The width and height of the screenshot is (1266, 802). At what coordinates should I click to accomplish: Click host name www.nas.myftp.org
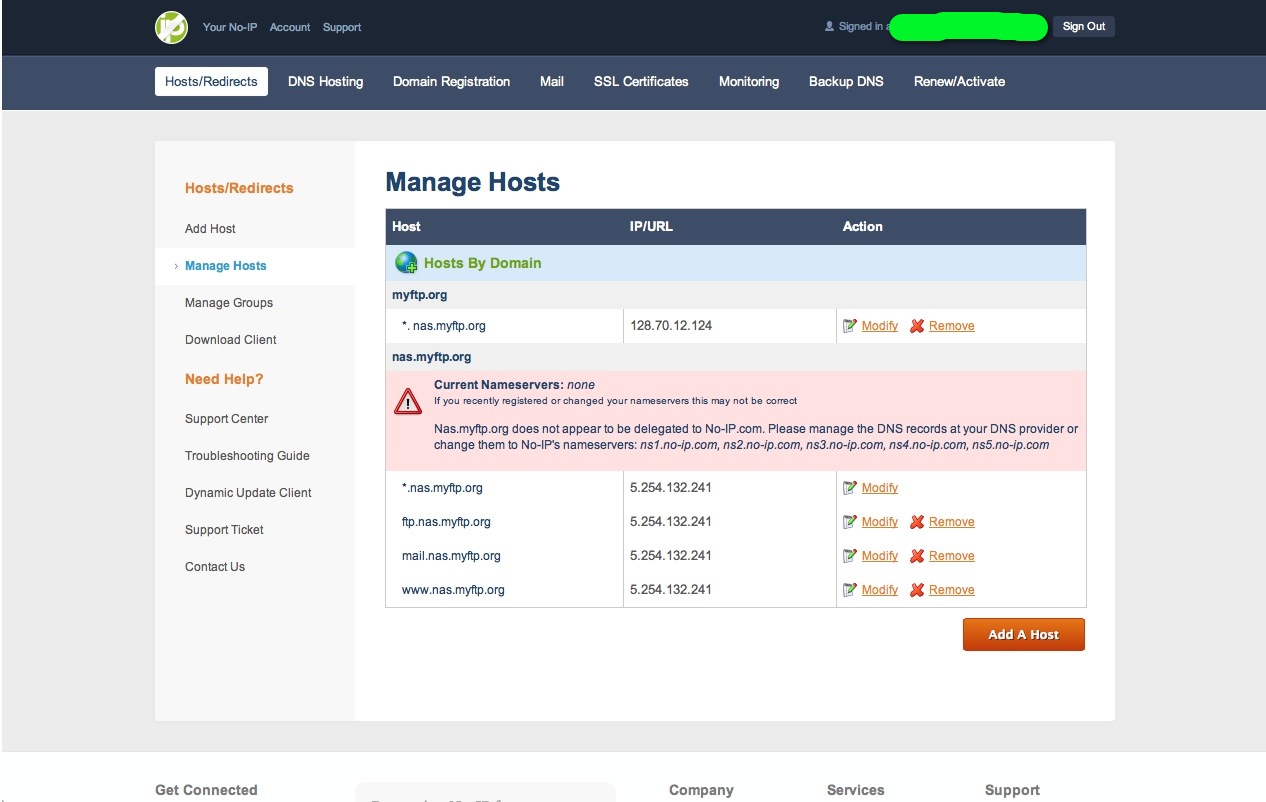coord(453,590)
